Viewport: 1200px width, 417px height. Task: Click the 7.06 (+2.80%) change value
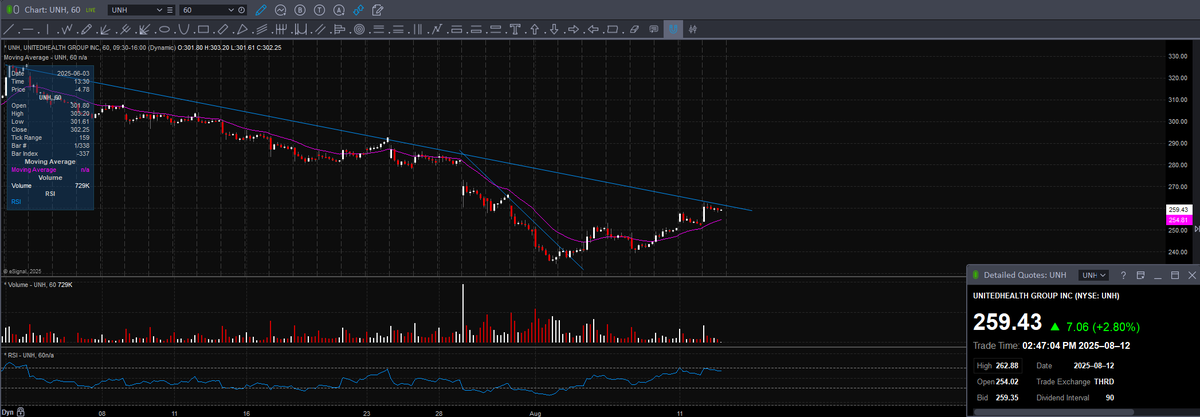pos(1103,326)
